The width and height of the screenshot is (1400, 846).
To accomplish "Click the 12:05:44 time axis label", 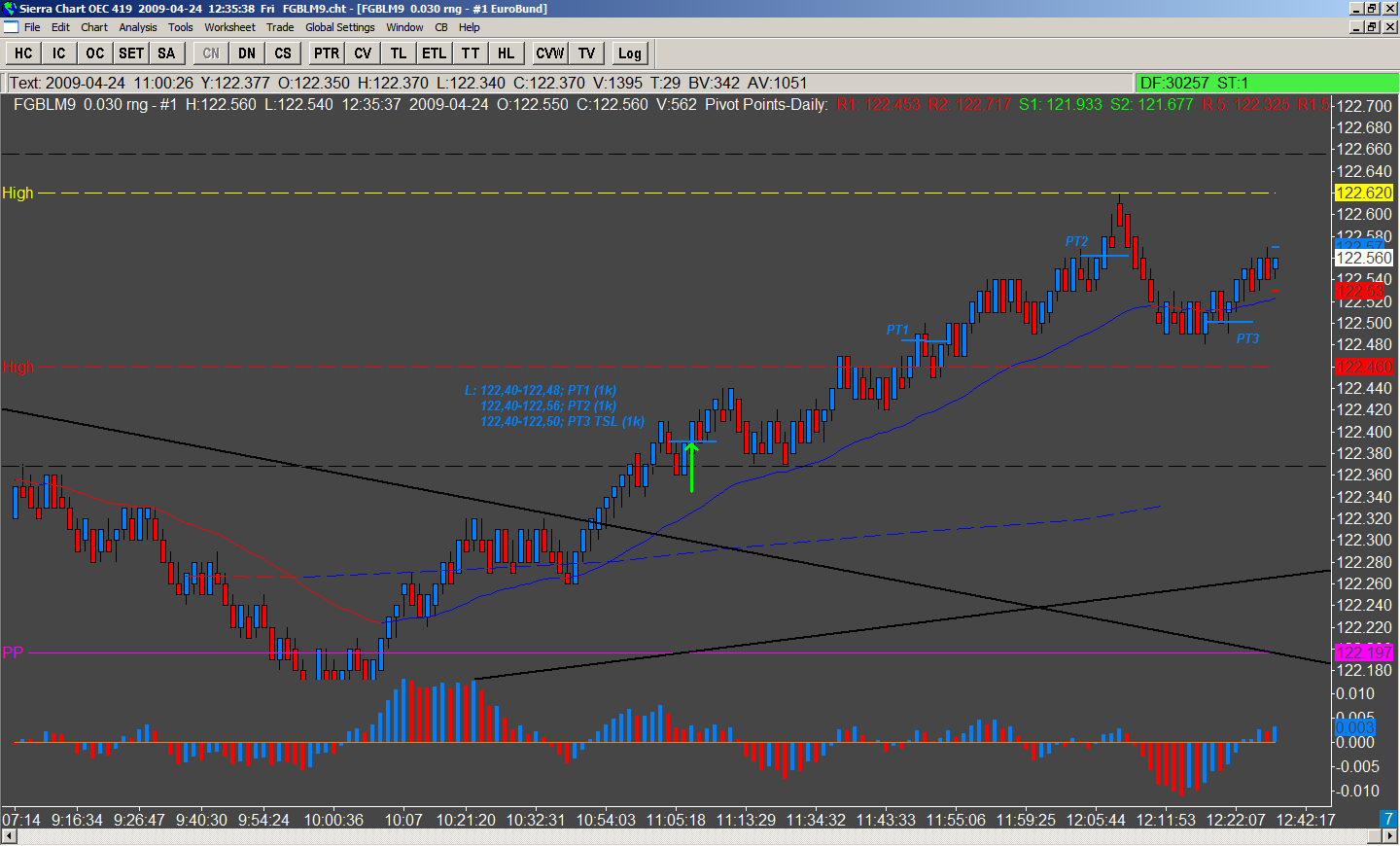I will [1096, 820].
